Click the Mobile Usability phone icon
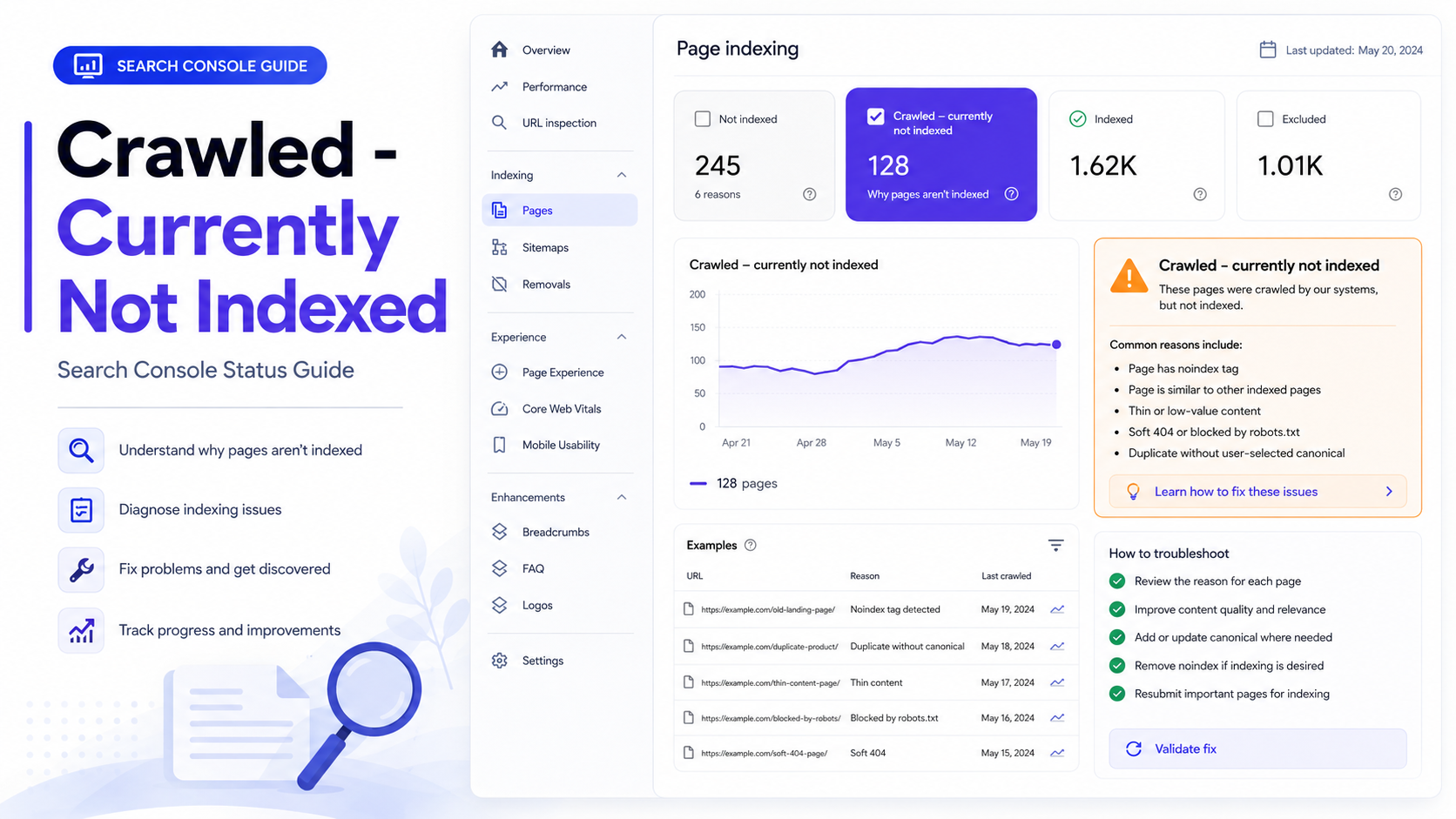This screenshot has width=1456, height=819. [499, 445]
